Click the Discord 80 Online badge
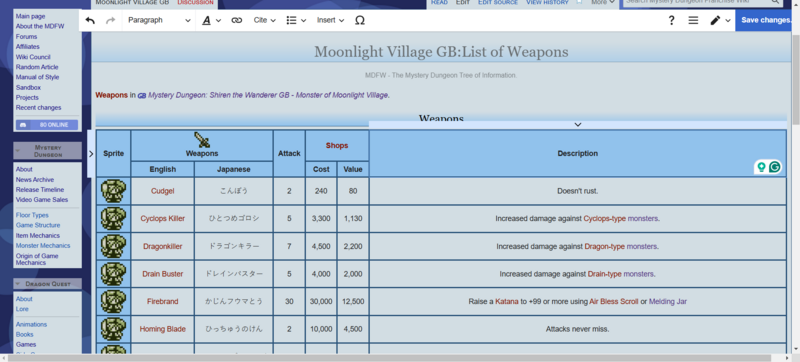Screen dimensions: 800x362 point(46,125)
